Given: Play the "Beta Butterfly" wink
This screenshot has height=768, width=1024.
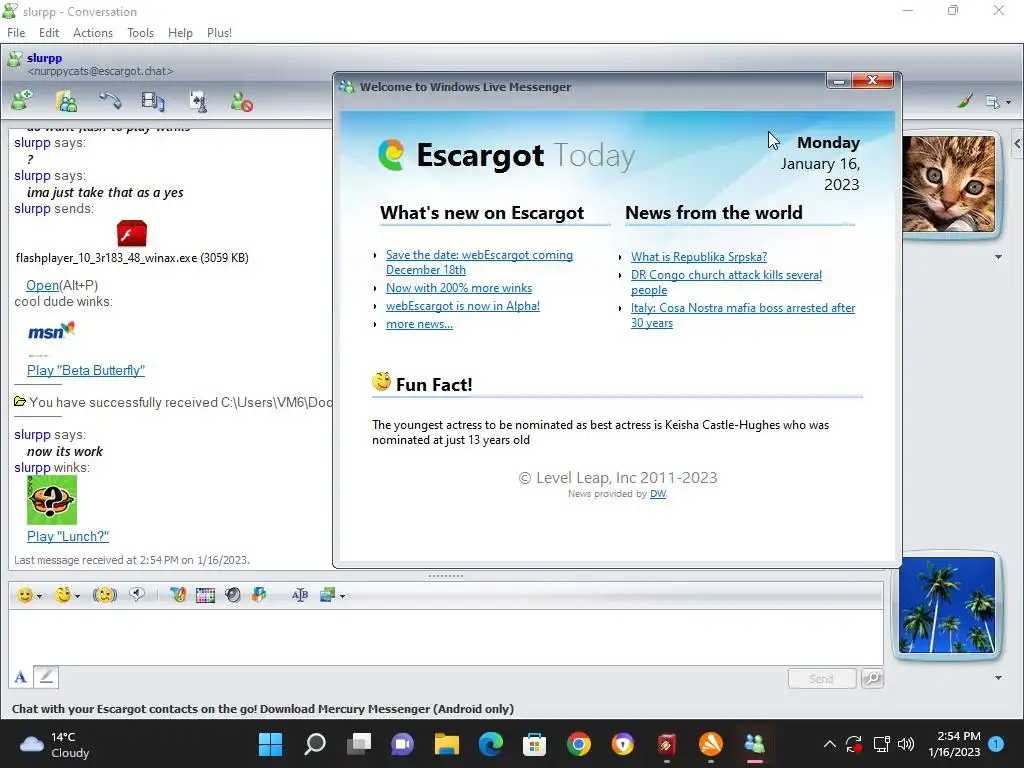Looking at the screenshot, I should pos(86,370).
